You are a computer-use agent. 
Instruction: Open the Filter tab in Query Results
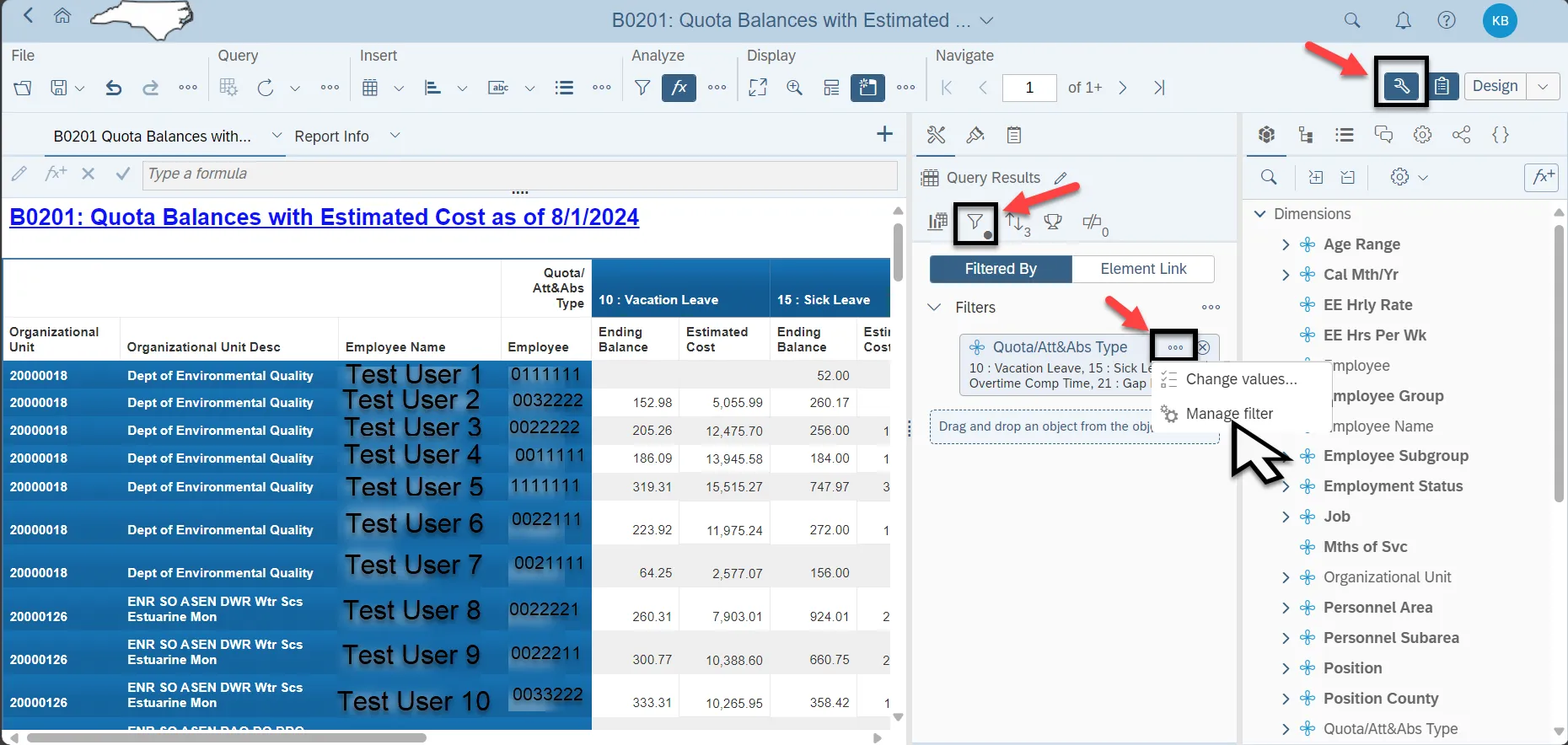975,222
